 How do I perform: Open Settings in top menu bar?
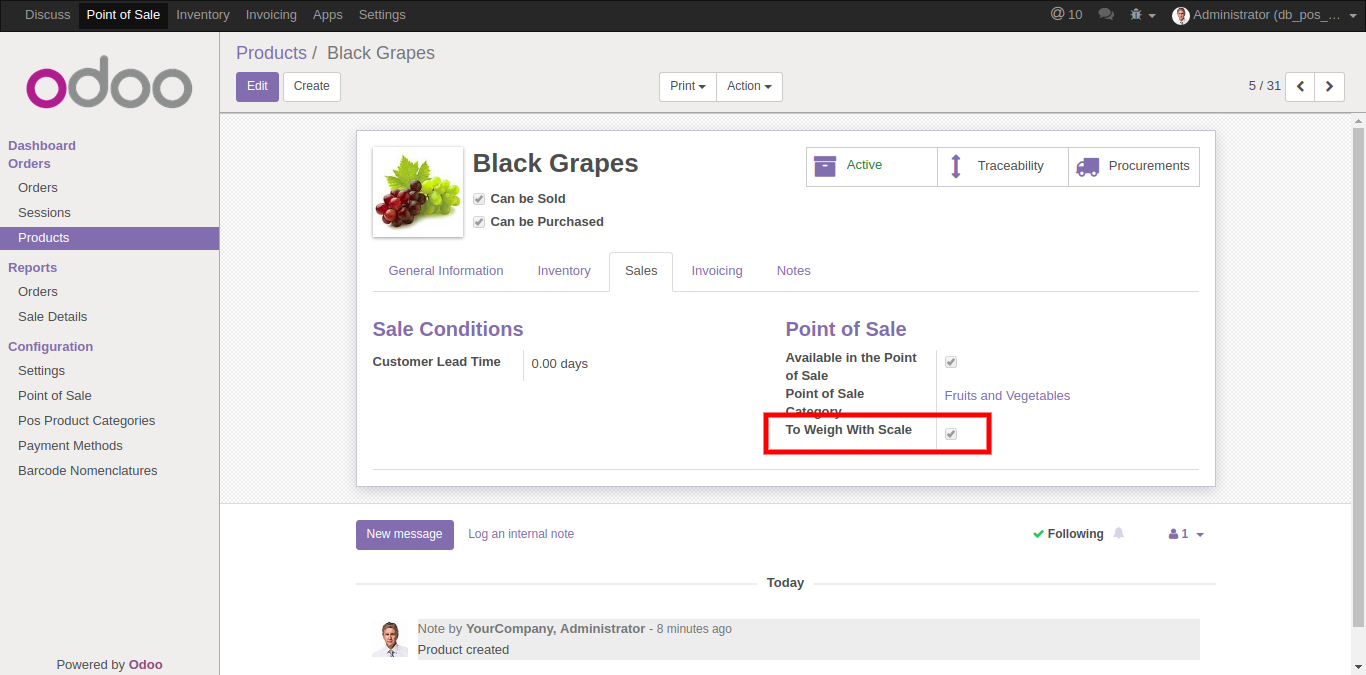click(x=382, y=15)
